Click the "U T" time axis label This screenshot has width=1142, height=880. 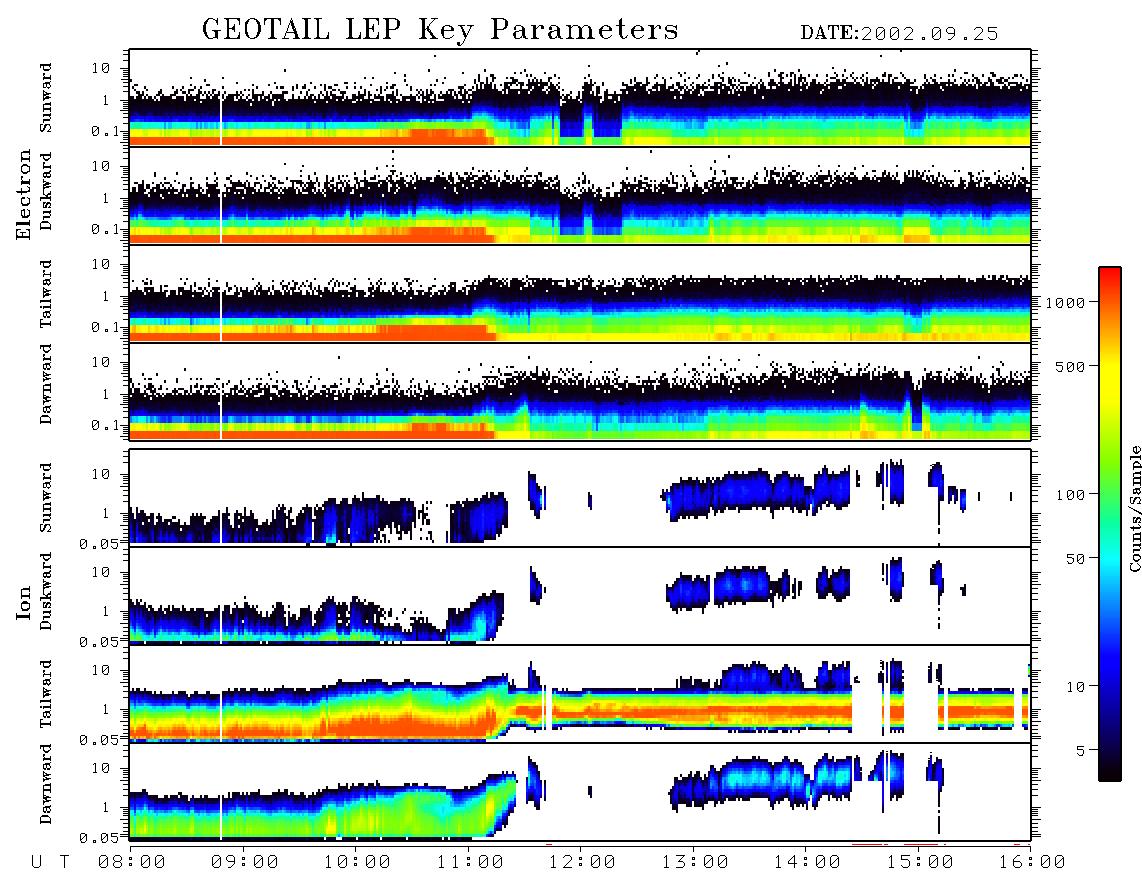click(x=50, y=862)
